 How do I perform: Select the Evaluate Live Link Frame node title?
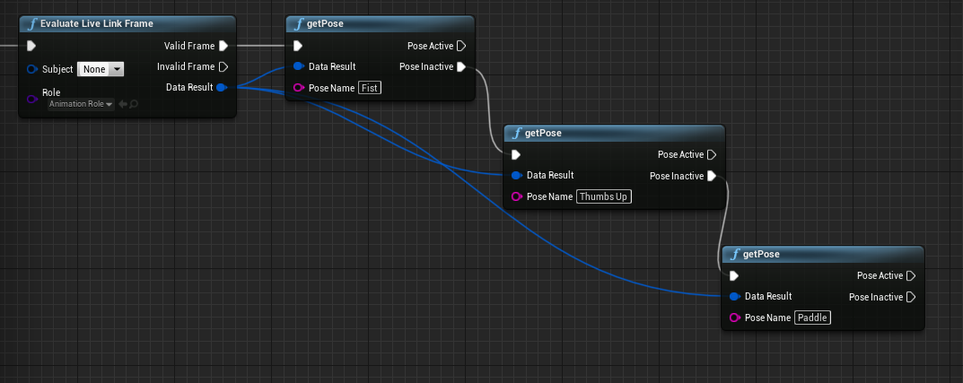(96, 24)
